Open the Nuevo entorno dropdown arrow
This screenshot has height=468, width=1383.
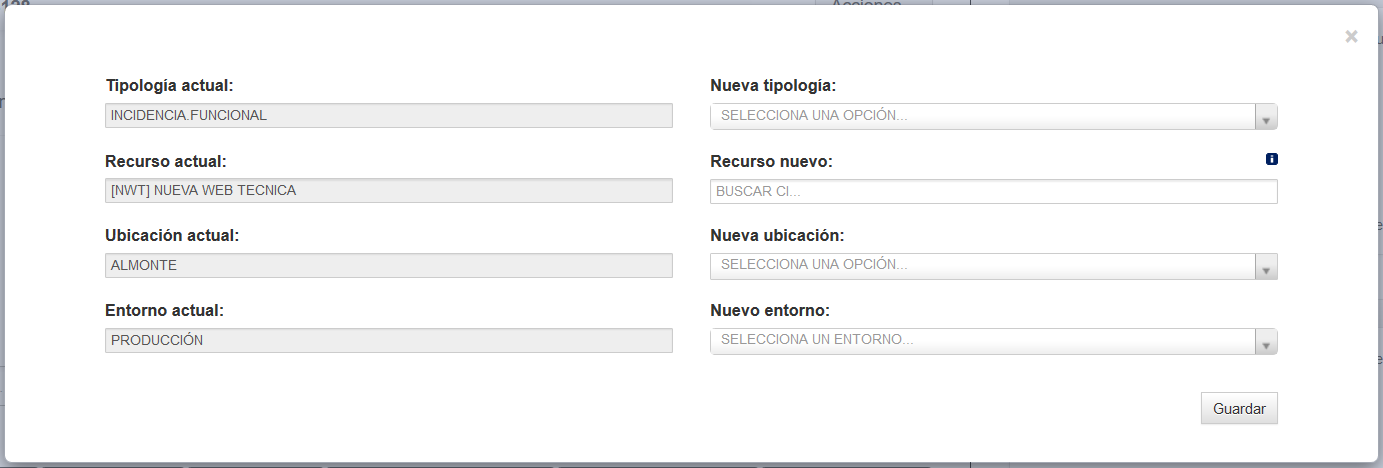pyautogui.click(x=1266, y=342)
